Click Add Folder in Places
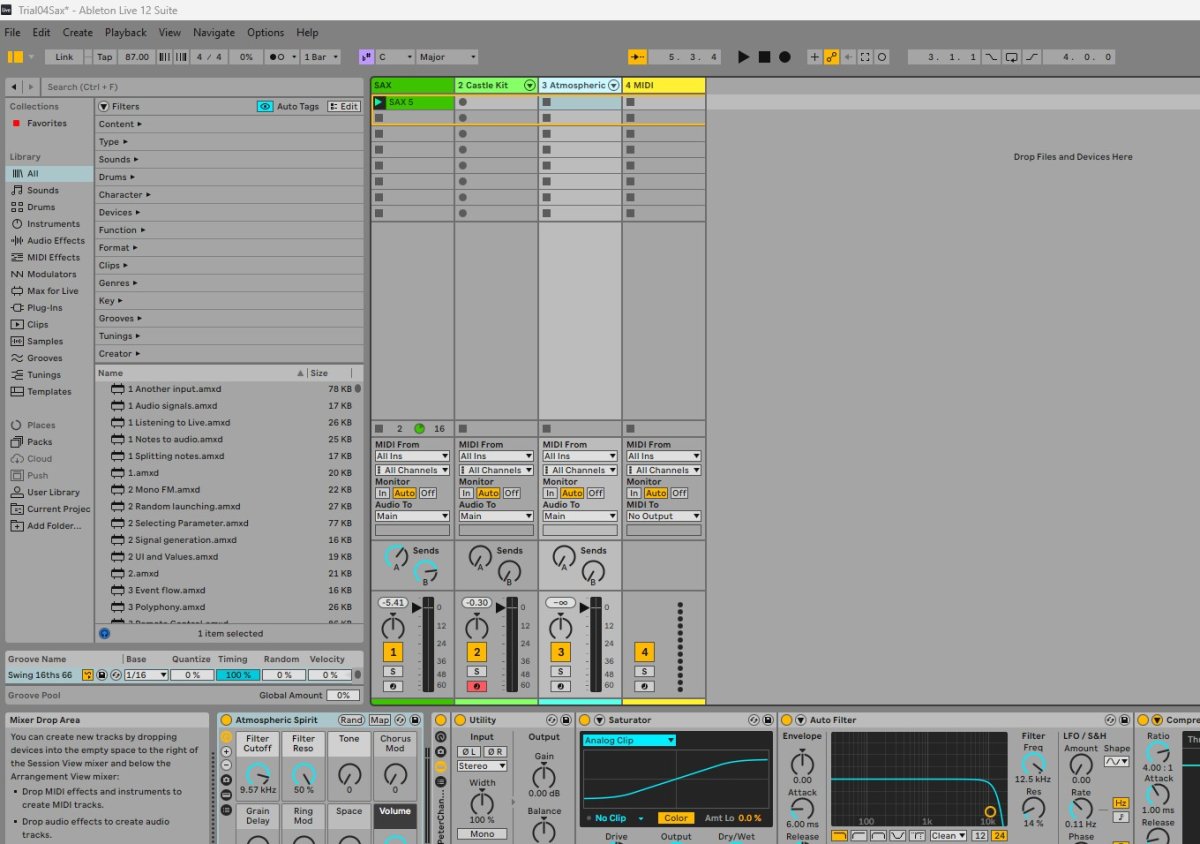Image resolution: width=1200 pixels, height=844 pixels. 54,526
